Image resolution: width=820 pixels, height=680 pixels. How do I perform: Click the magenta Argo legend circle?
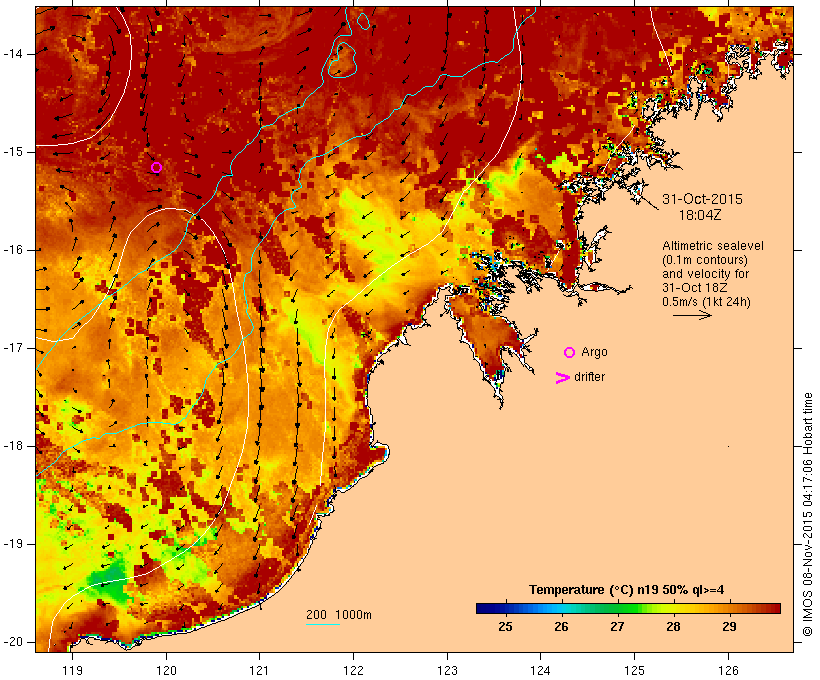pyautogui.click(x=570, y=353)
